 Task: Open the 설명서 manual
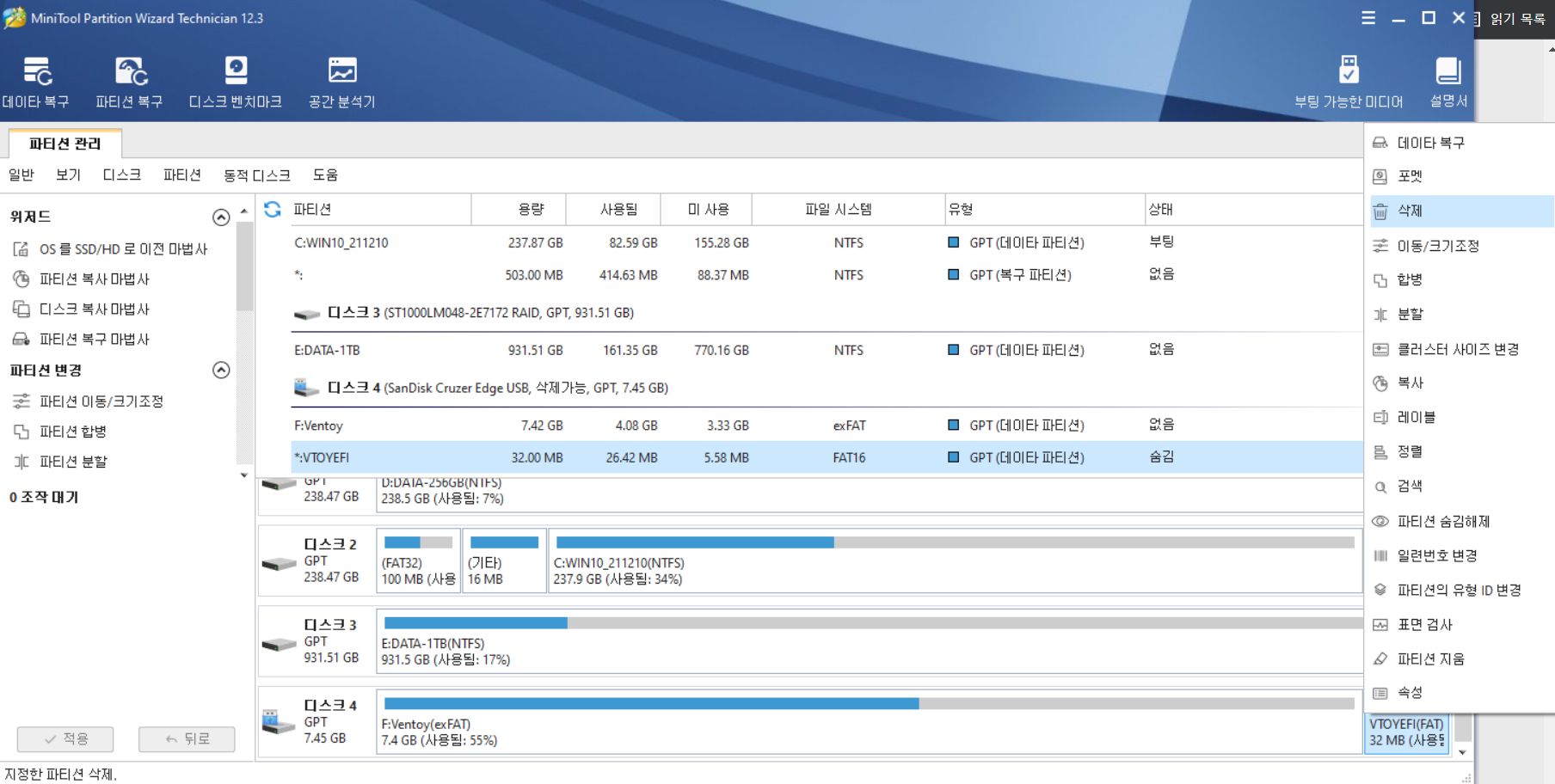(x=1448, y=83)
